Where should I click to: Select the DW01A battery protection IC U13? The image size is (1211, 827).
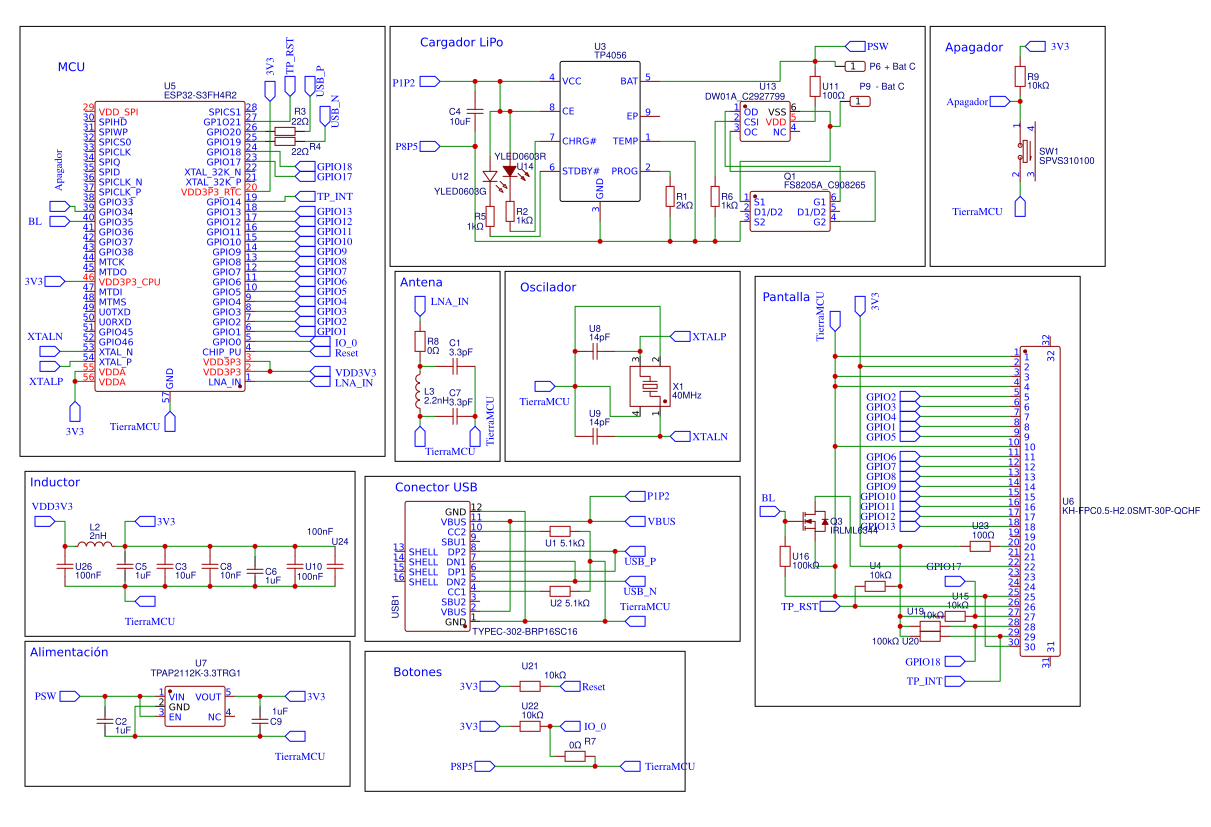765,120
